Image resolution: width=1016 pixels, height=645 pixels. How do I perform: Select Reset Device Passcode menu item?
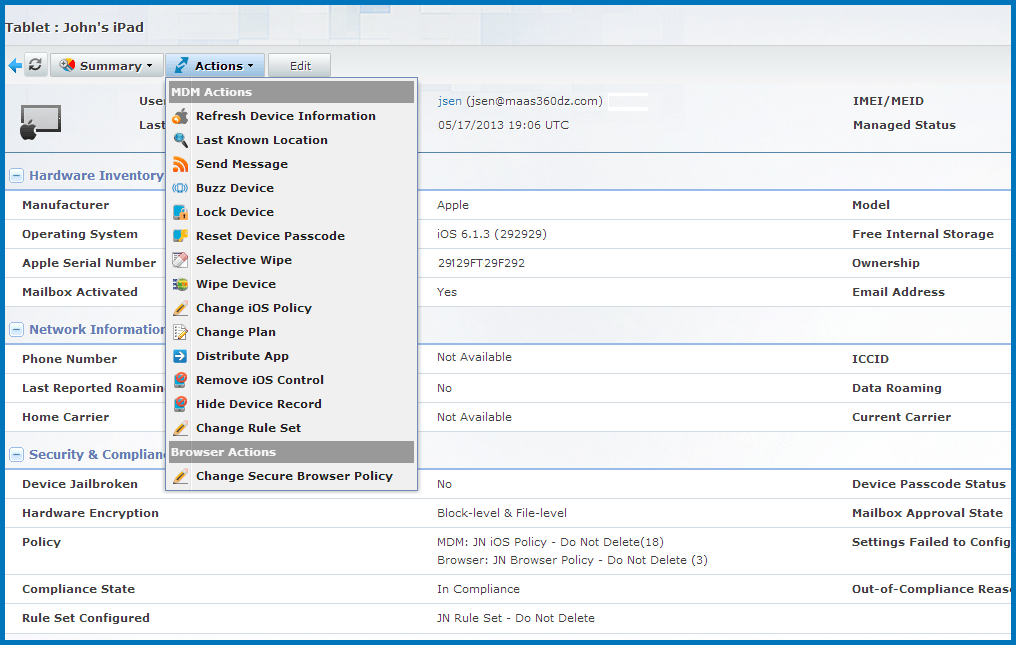pos(292,236)
